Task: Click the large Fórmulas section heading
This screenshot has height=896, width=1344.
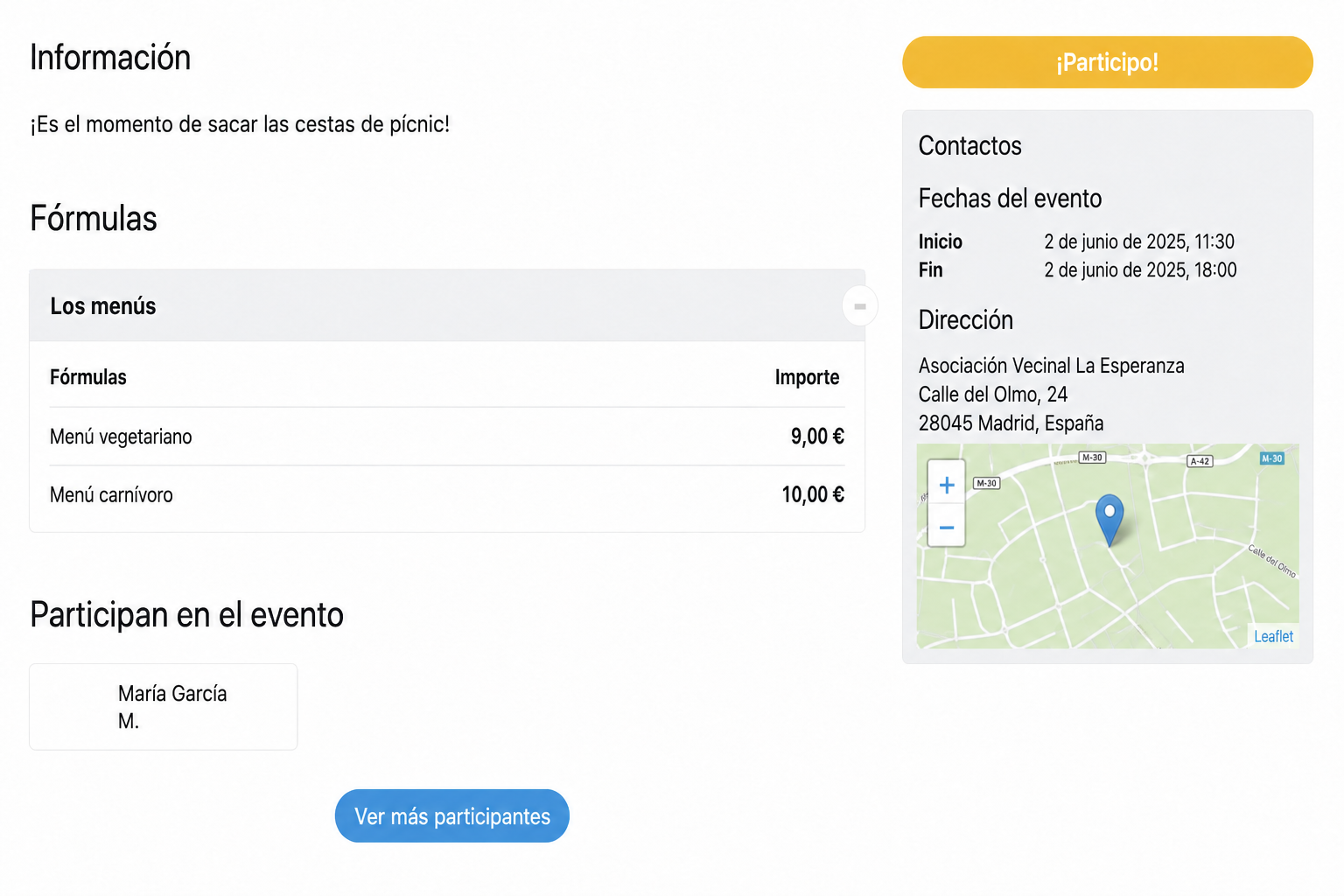Action: click(x=94, y=219)
